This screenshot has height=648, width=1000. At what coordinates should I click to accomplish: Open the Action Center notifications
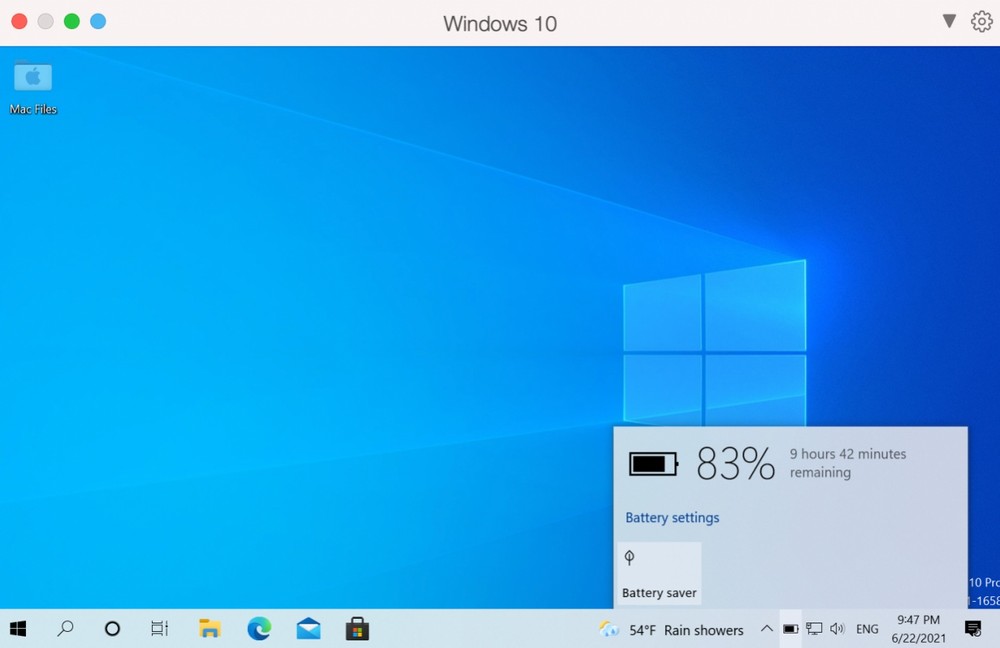tap(973, 629)
